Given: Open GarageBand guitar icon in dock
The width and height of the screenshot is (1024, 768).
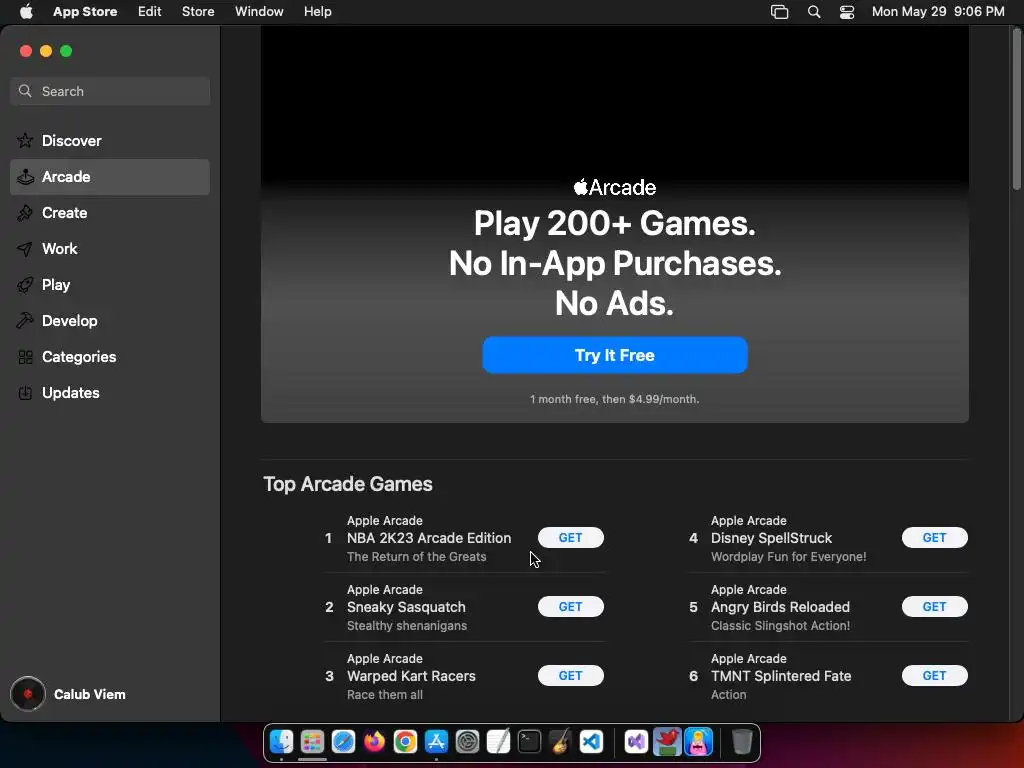Looking at the screenshot, I should pos(560,741).
